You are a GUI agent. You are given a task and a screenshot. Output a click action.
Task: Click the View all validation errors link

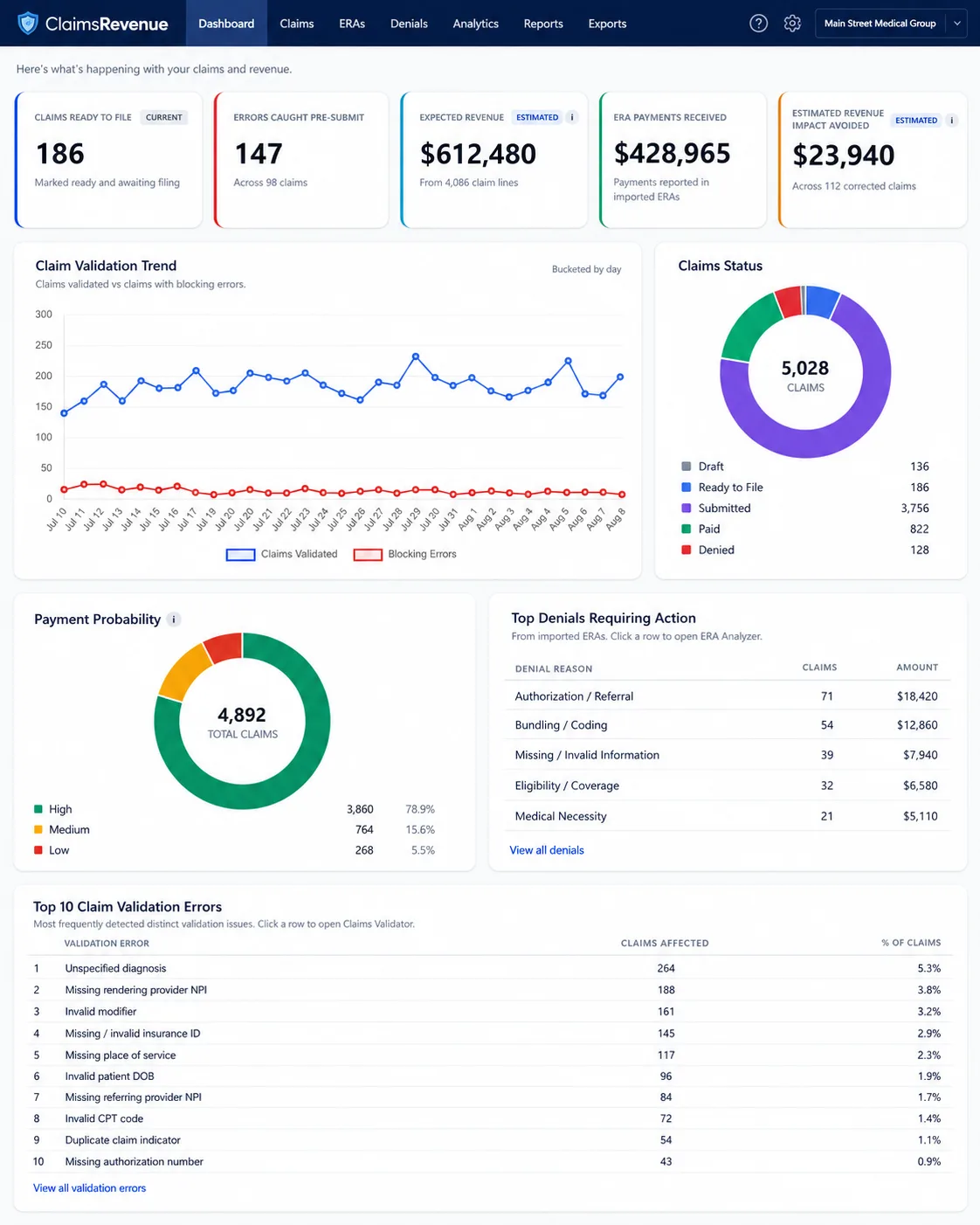click(90, 1188)
